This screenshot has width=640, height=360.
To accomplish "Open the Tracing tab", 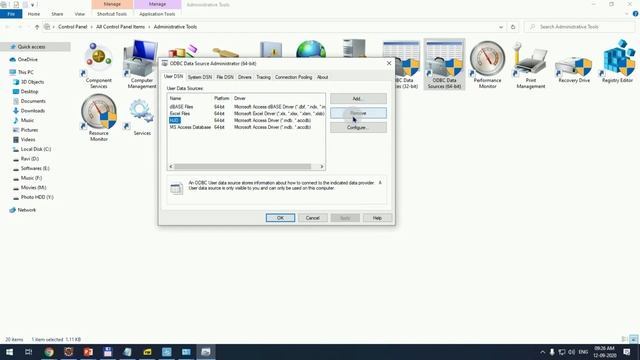I will tap(263, 77).
